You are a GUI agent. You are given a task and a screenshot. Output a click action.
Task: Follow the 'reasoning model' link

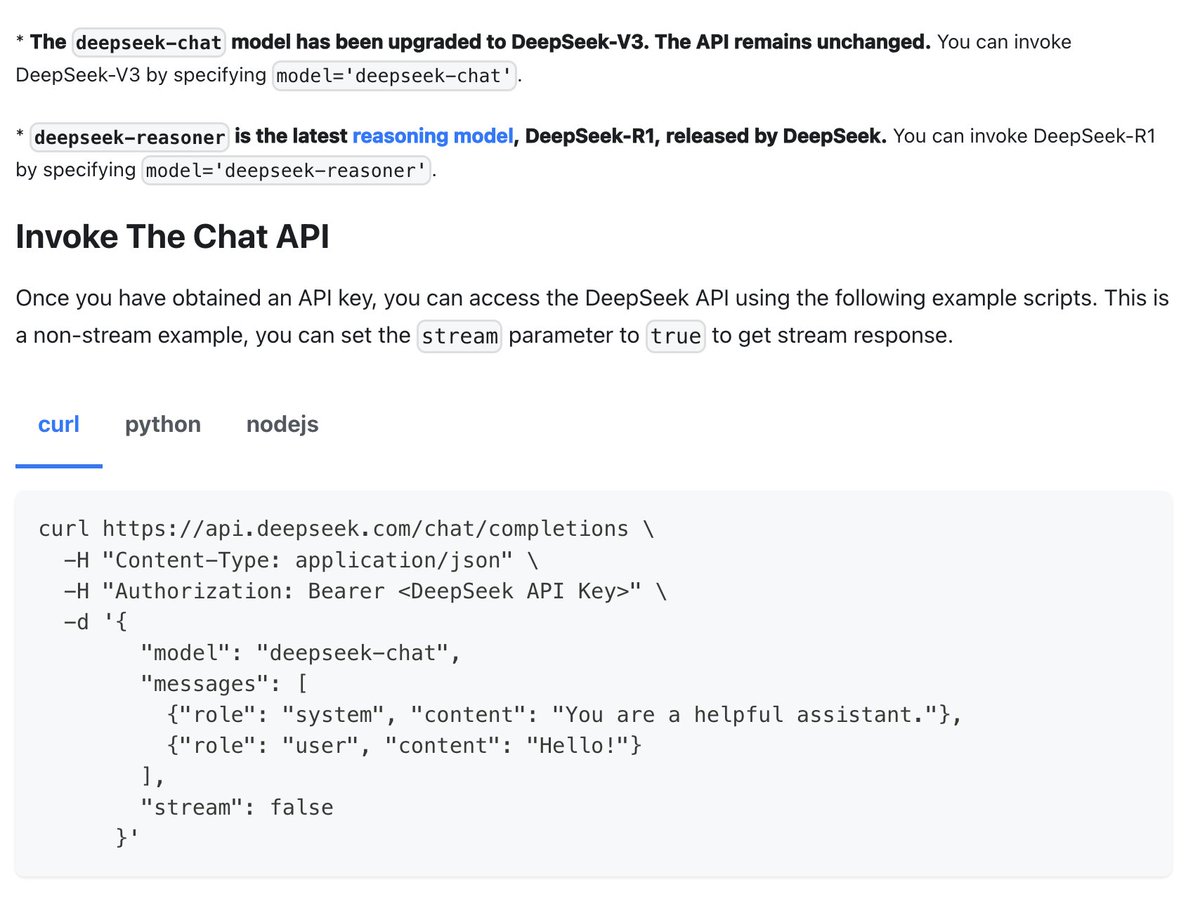tap(433, 135)
